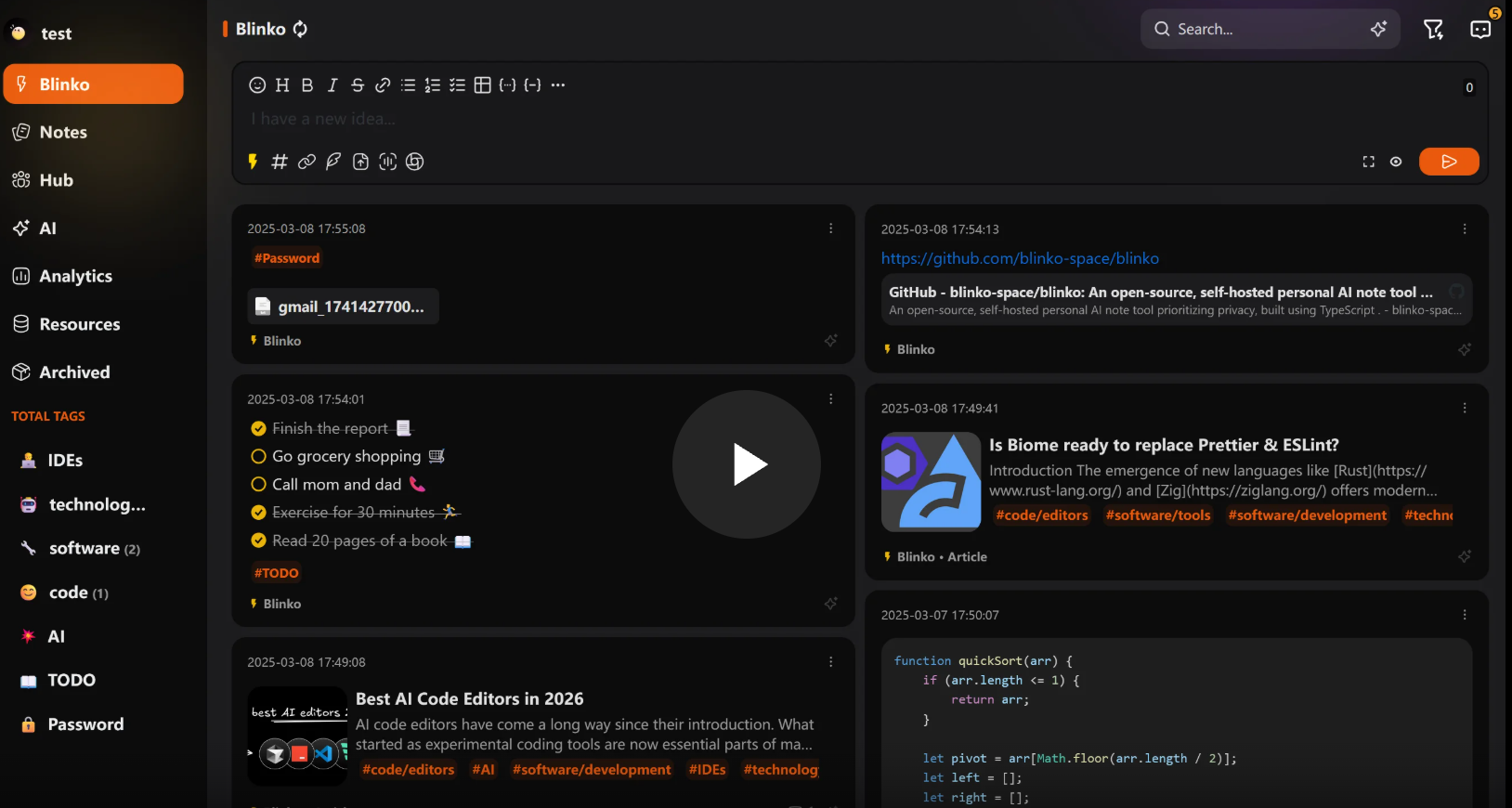Apply strikethrough formatting in the editor
Viewport: 1512px width, 808px height.
point(358,85)
